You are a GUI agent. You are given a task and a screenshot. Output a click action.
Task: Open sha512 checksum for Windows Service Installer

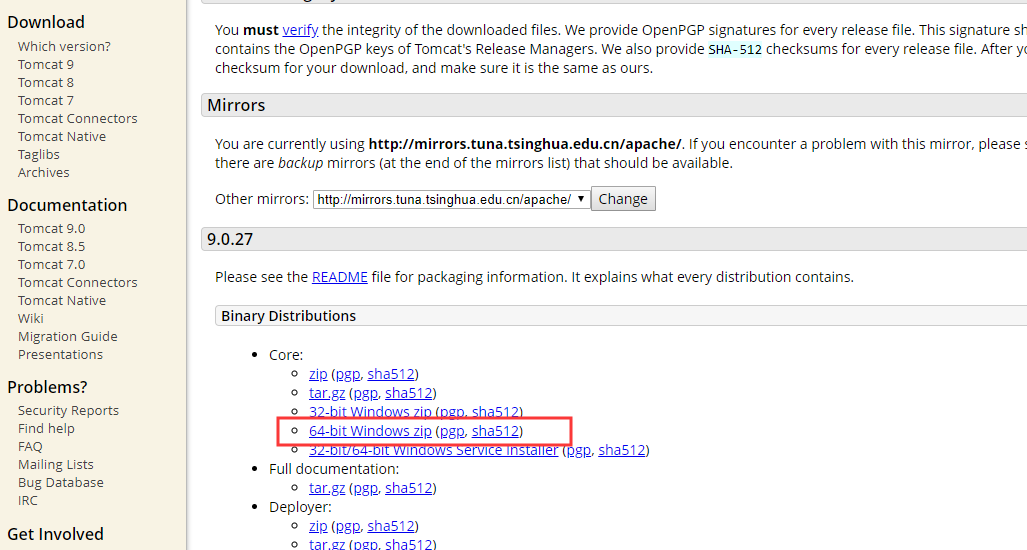point(622,450)
